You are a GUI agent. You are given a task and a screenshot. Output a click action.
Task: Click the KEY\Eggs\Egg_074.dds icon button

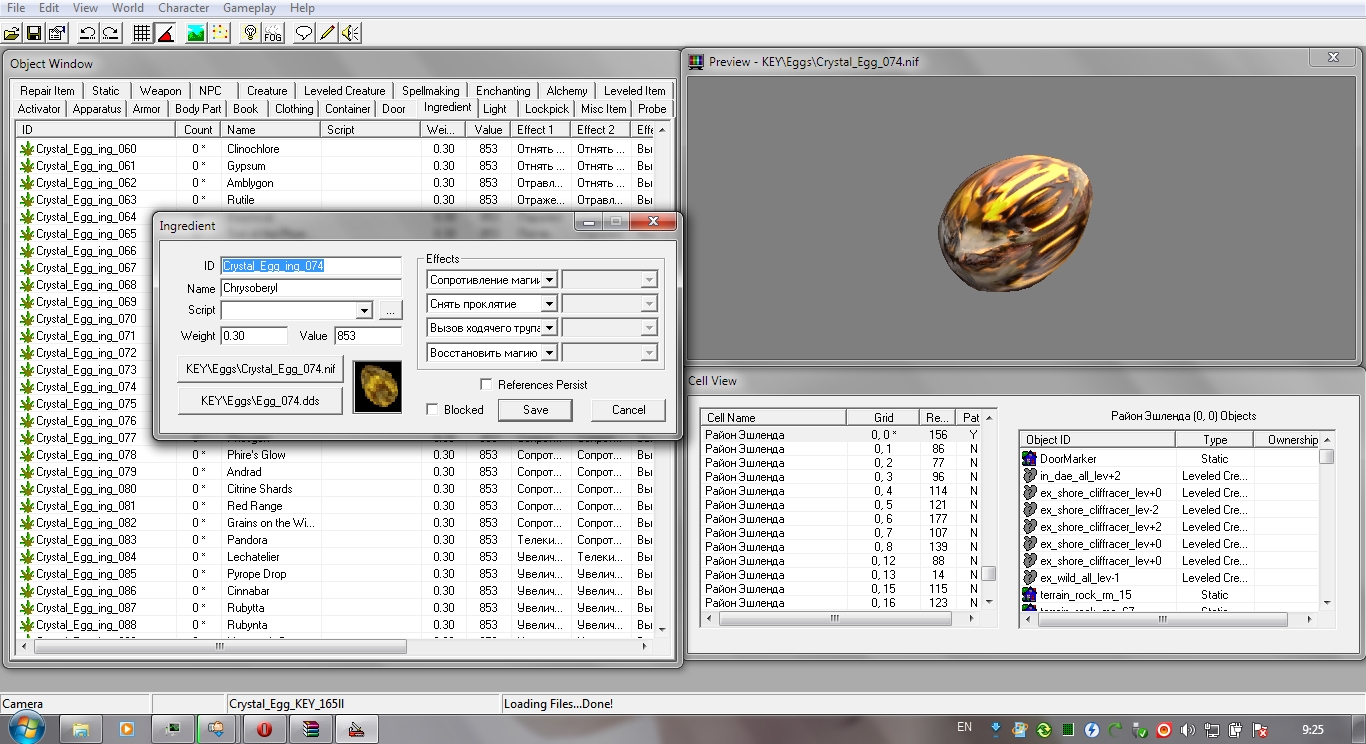[260, 400]
